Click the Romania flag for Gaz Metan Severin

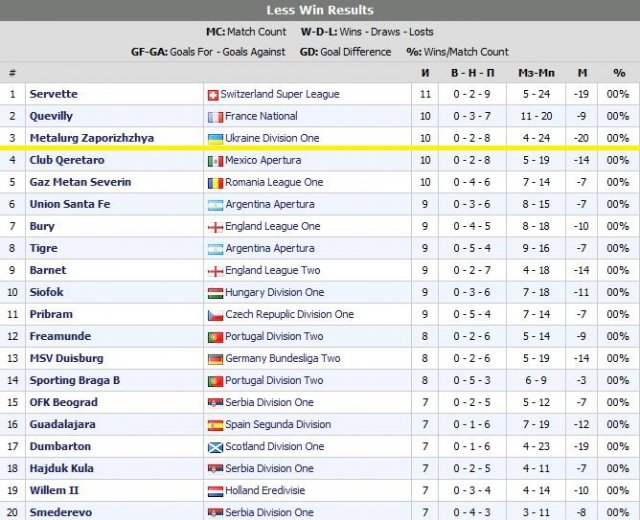coord(213,183)
